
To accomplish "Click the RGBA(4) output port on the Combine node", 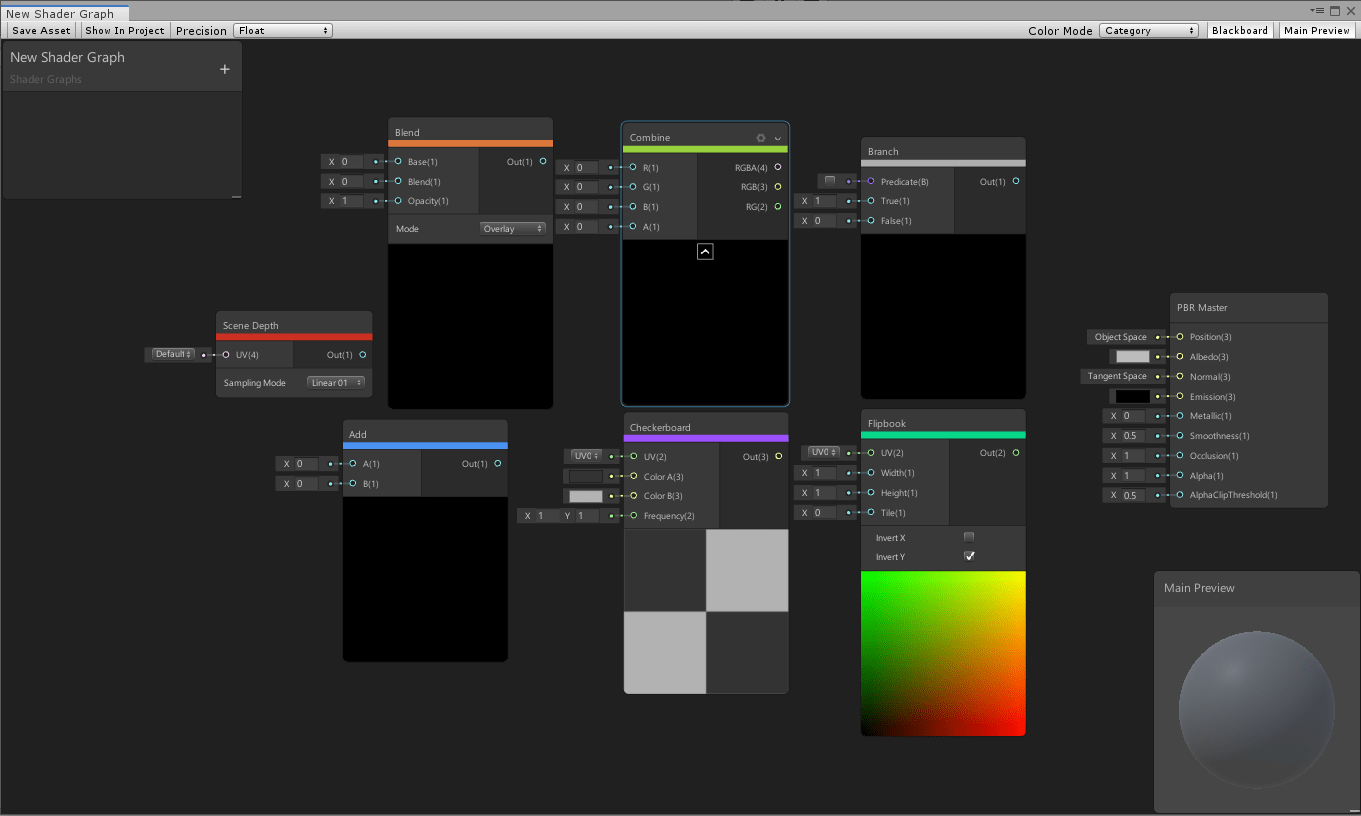I will (x=780, y=167).
